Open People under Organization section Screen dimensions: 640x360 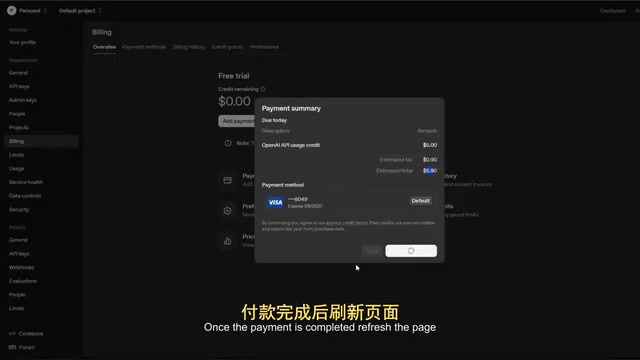(x=17, y=114)
